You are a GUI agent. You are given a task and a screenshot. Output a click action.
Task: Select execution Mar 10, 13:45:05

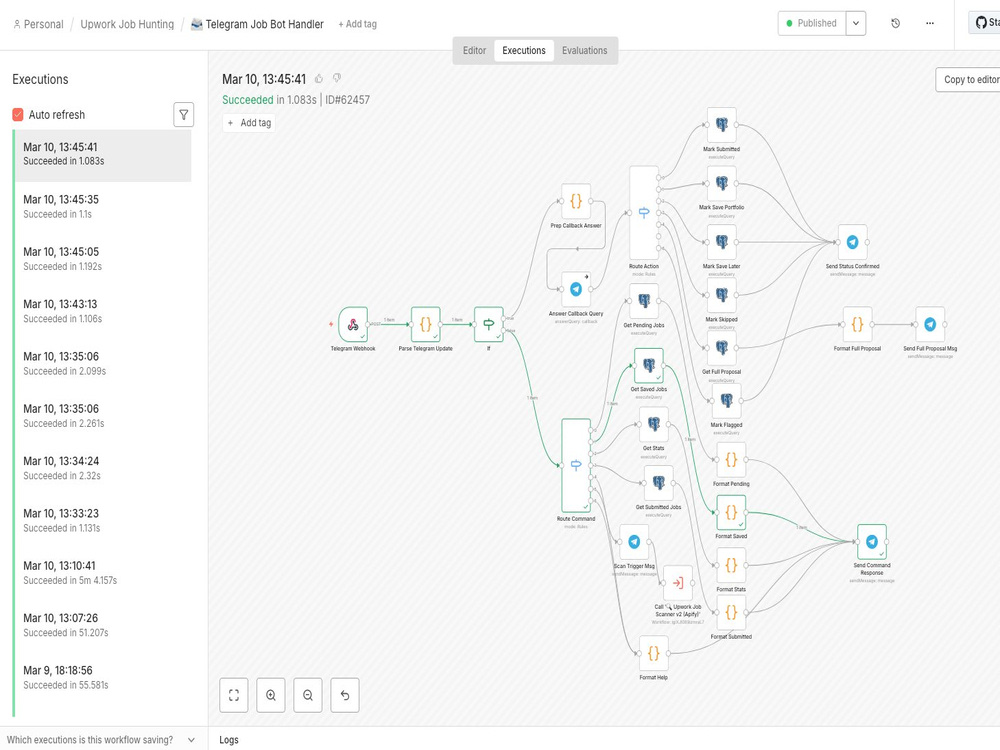click(x=102, y=259)
